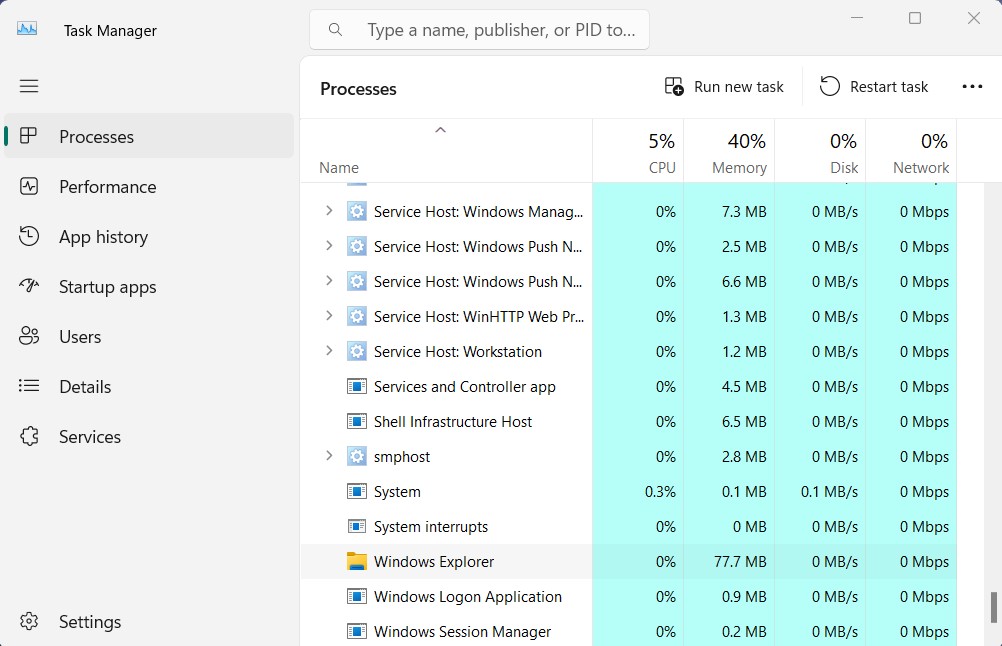Click the Shell Infrastructure Host icon
The height and width of the screenshot is (646, 1002).
coord(357,422)
